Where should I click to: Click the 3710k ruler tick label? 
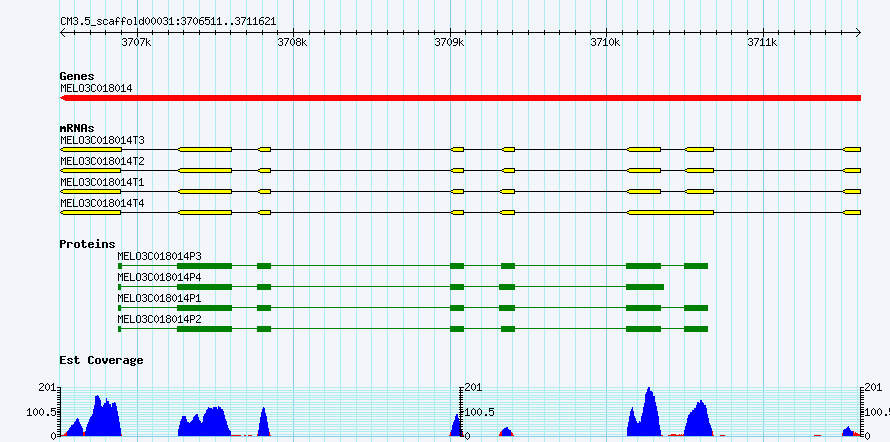point(604,42)
